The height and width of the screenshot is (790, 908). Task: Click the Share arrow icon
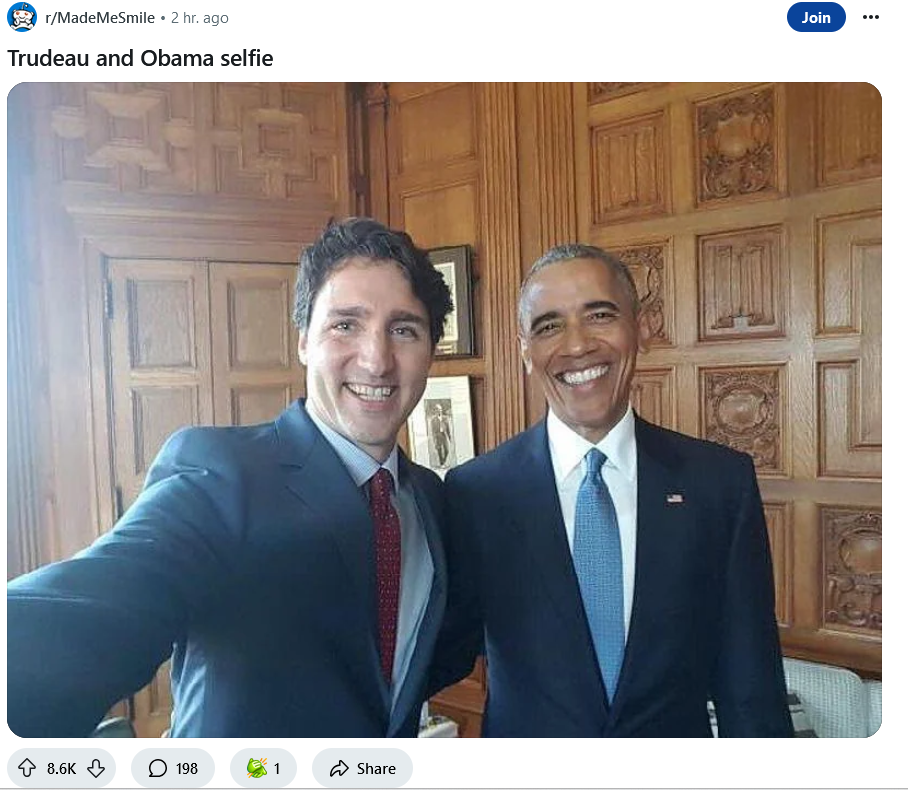click(x=339, y=768)
